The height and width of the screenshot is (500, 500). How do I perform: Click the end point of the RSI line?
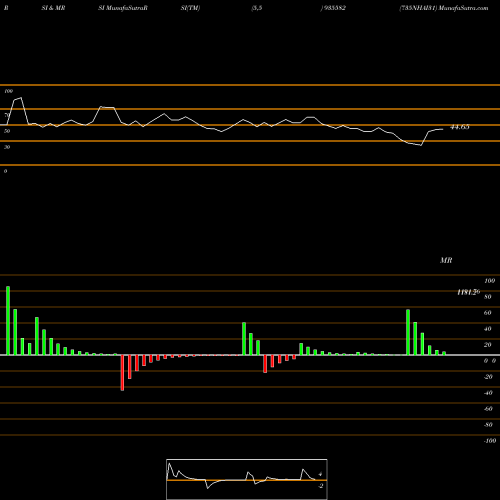(x=443, y=129)
